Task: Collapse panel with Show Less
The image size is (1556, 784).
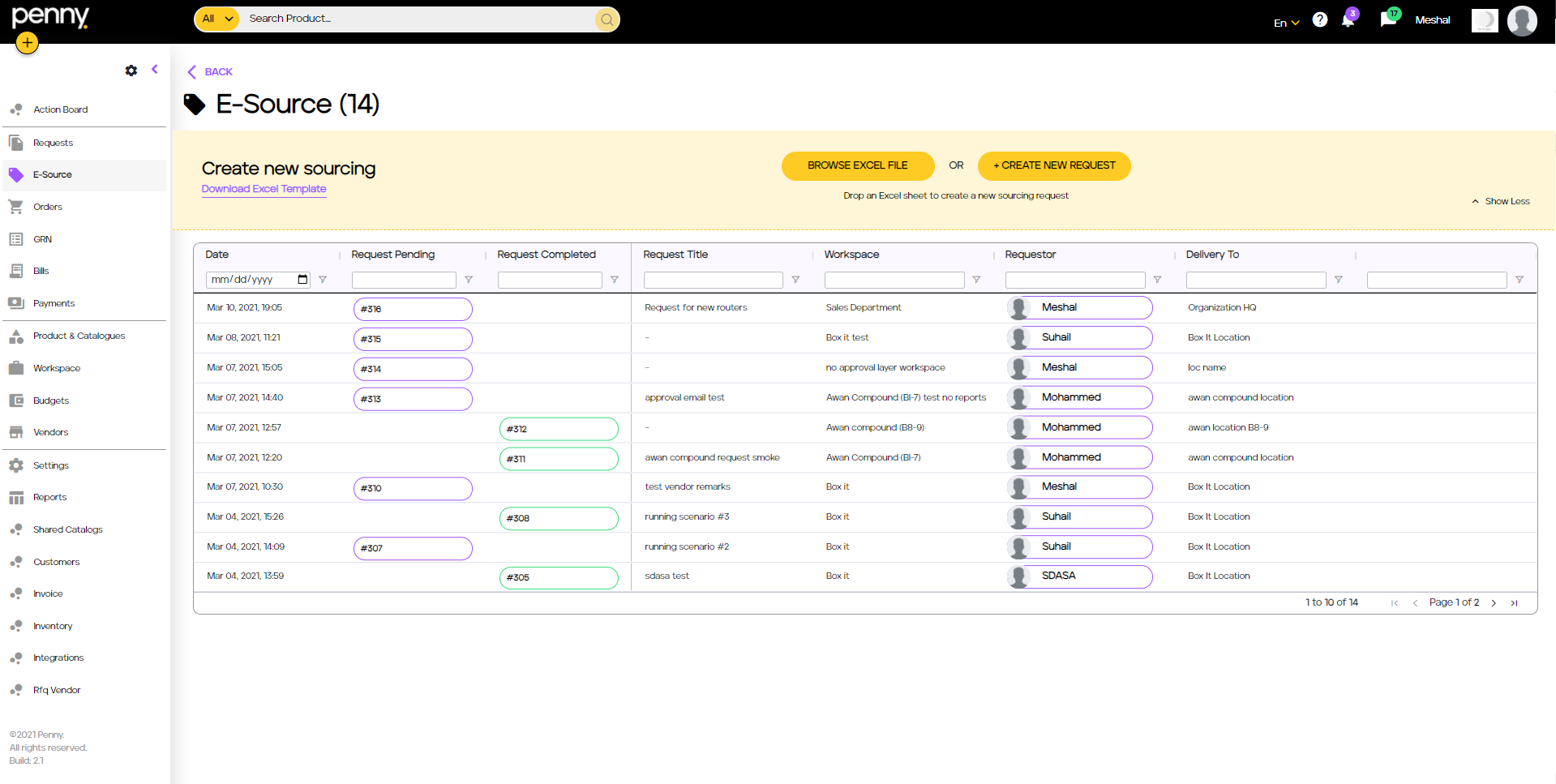Action: coord(1501,201)
